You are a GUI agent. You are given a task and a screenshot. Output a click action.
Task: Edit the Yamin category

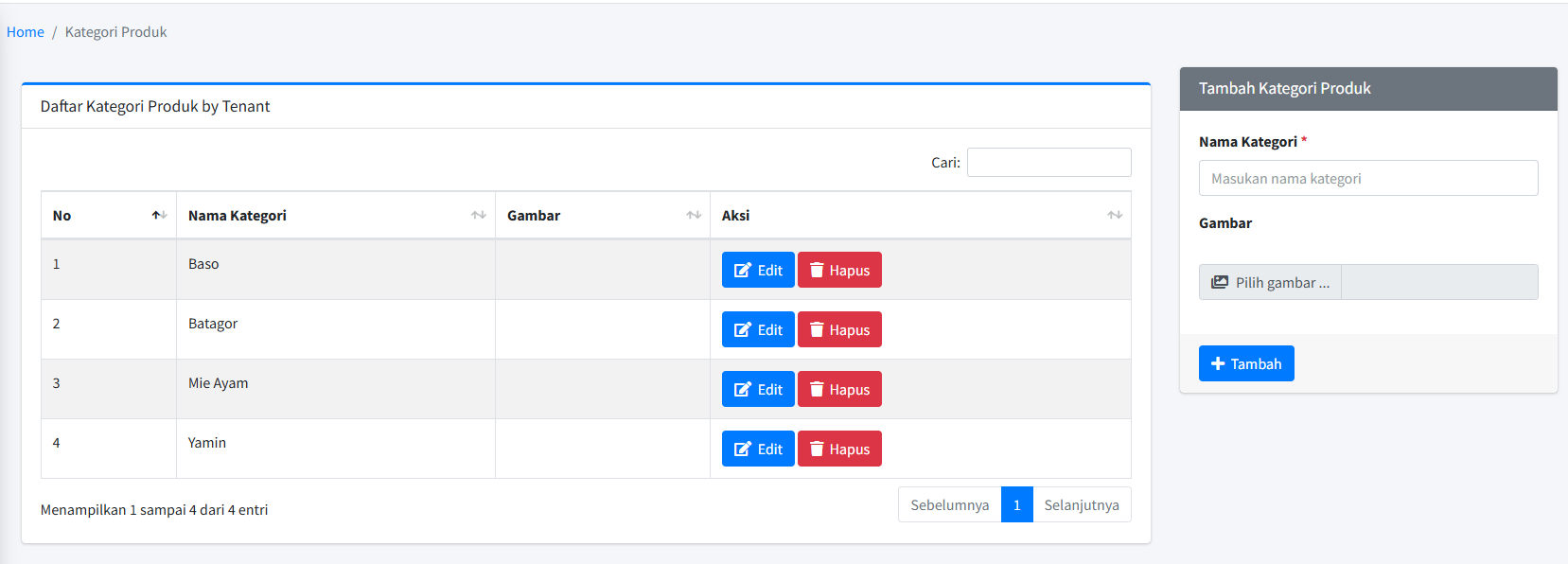click(x=758, y=449)
